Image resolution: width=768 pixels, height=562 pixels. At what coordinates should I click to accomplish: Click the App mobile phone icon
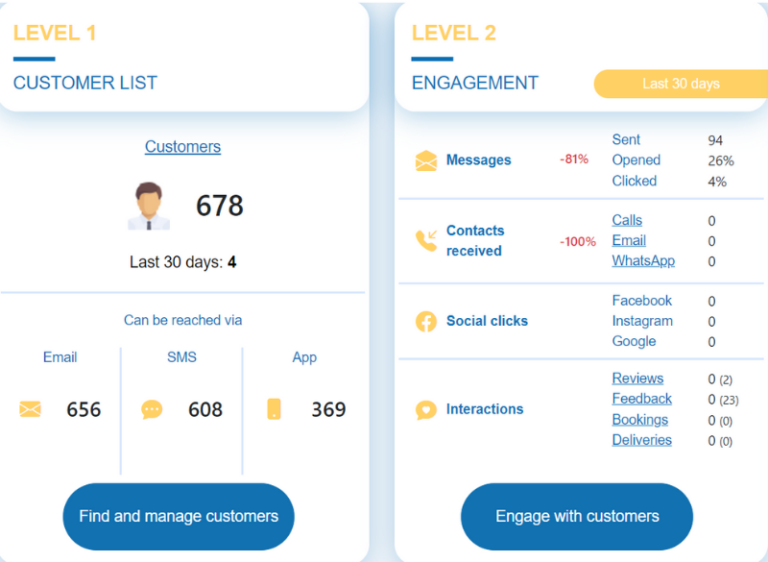(274, 409)
